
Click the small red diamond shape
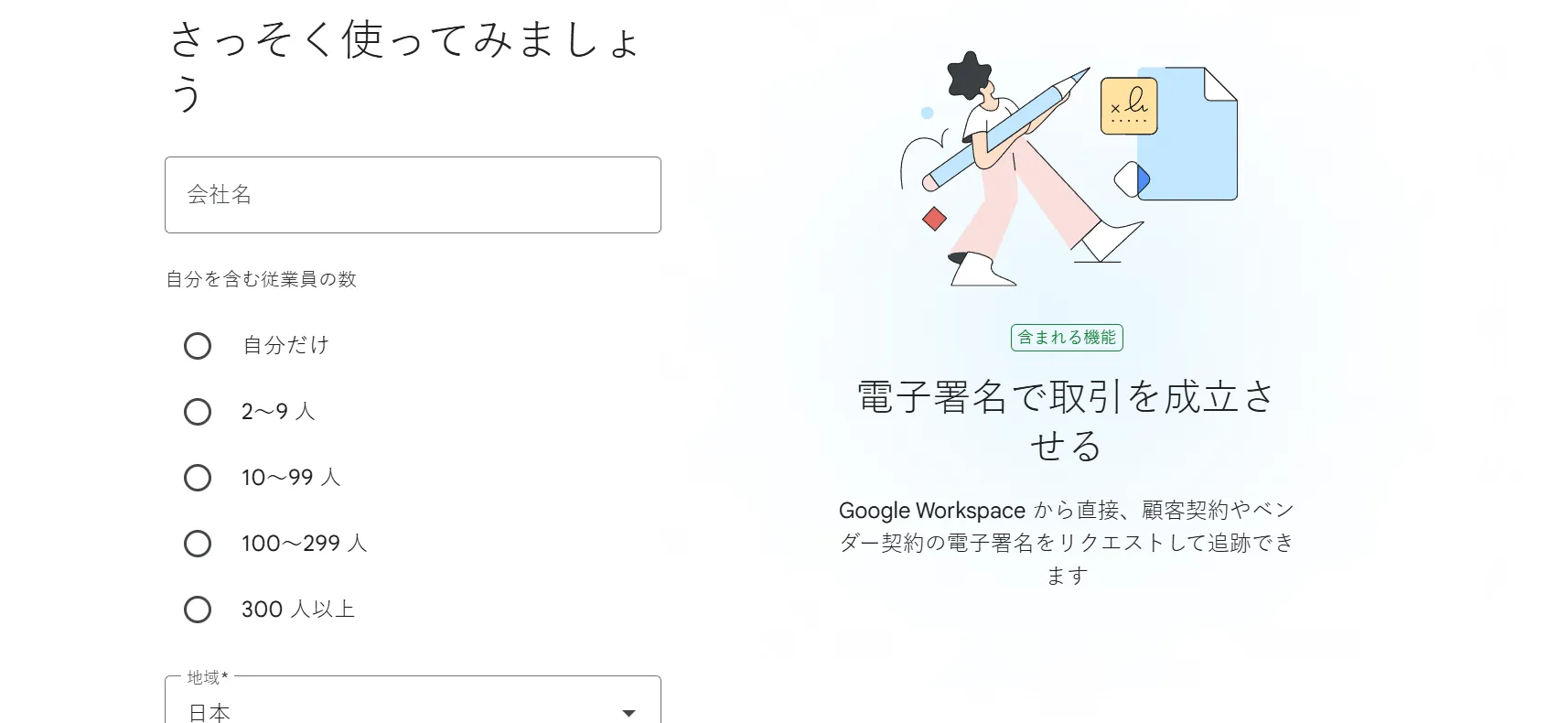(x=934, y=219)
